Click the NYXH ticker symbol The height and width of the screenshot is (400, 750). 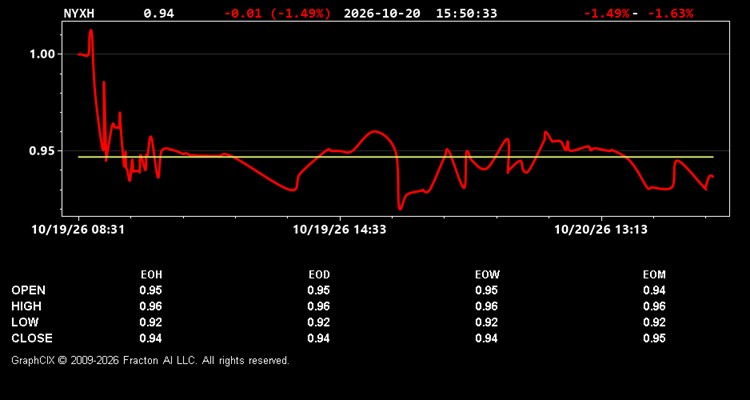[x=79, y=13]
